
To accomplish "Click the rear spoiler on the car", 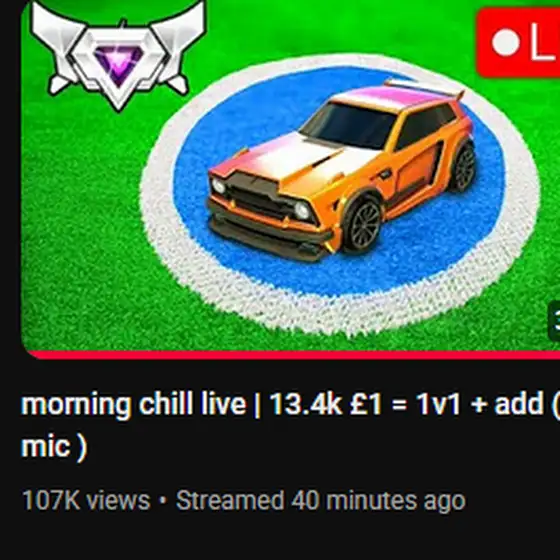I will (x=424, y=89).
